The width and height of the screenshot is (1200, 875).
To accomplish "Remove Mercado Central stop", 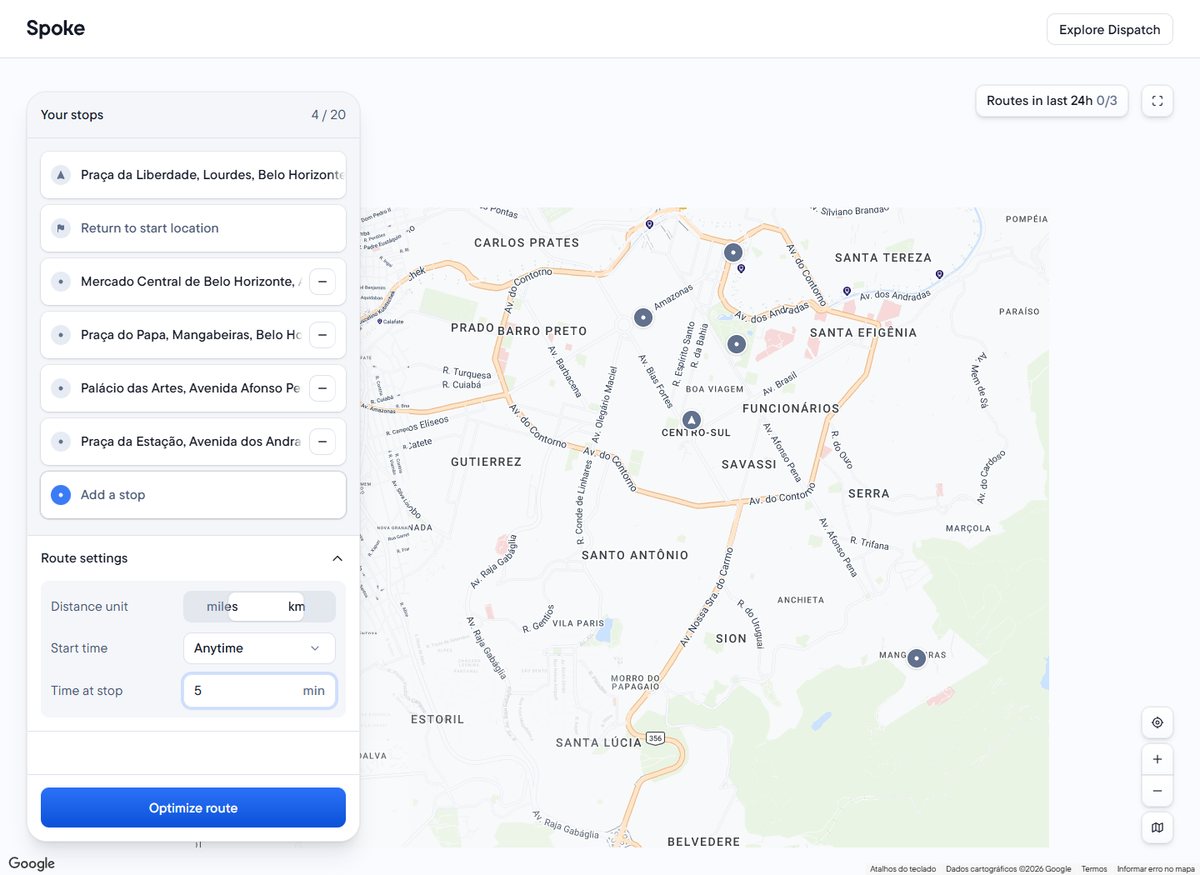I will click(x=322, y=282).
